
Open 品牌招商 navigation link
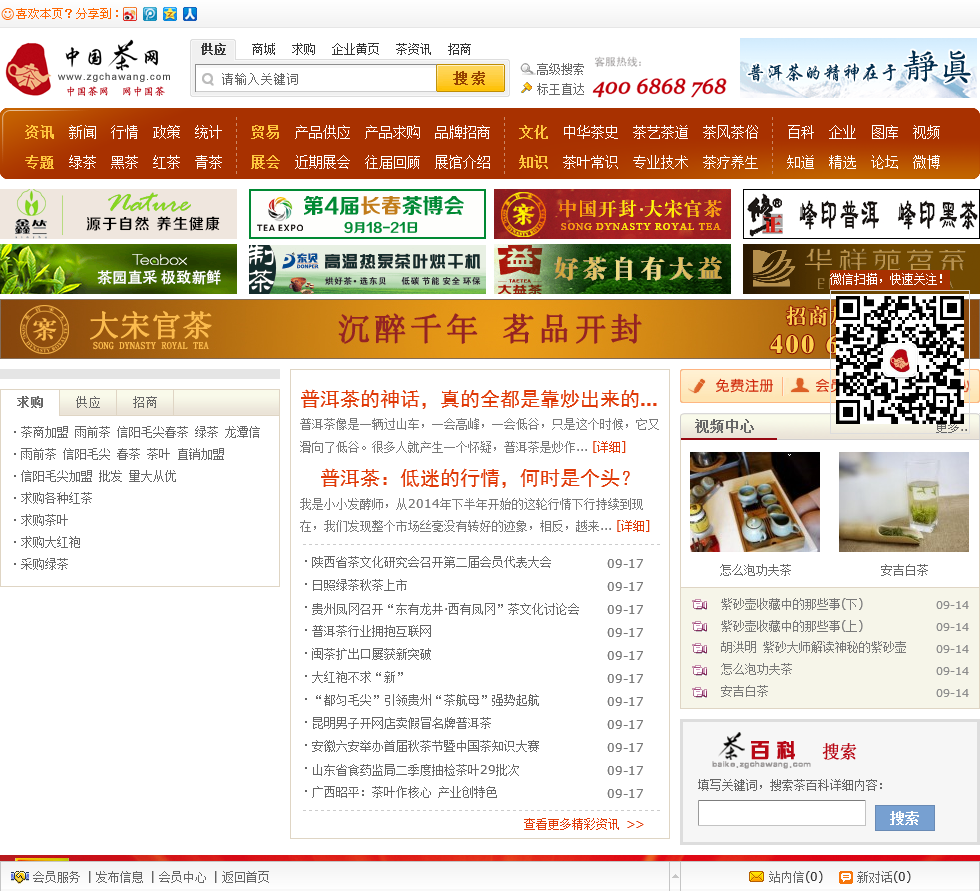tap(462, 132)
